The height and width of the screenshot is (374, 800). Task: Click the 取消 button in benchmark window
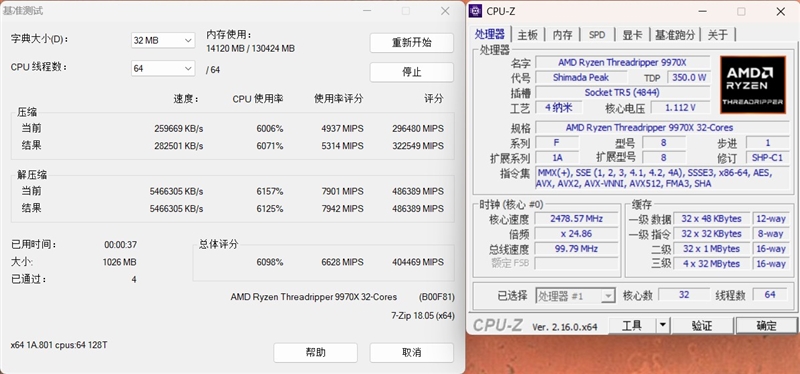click(x=411, y=353)
